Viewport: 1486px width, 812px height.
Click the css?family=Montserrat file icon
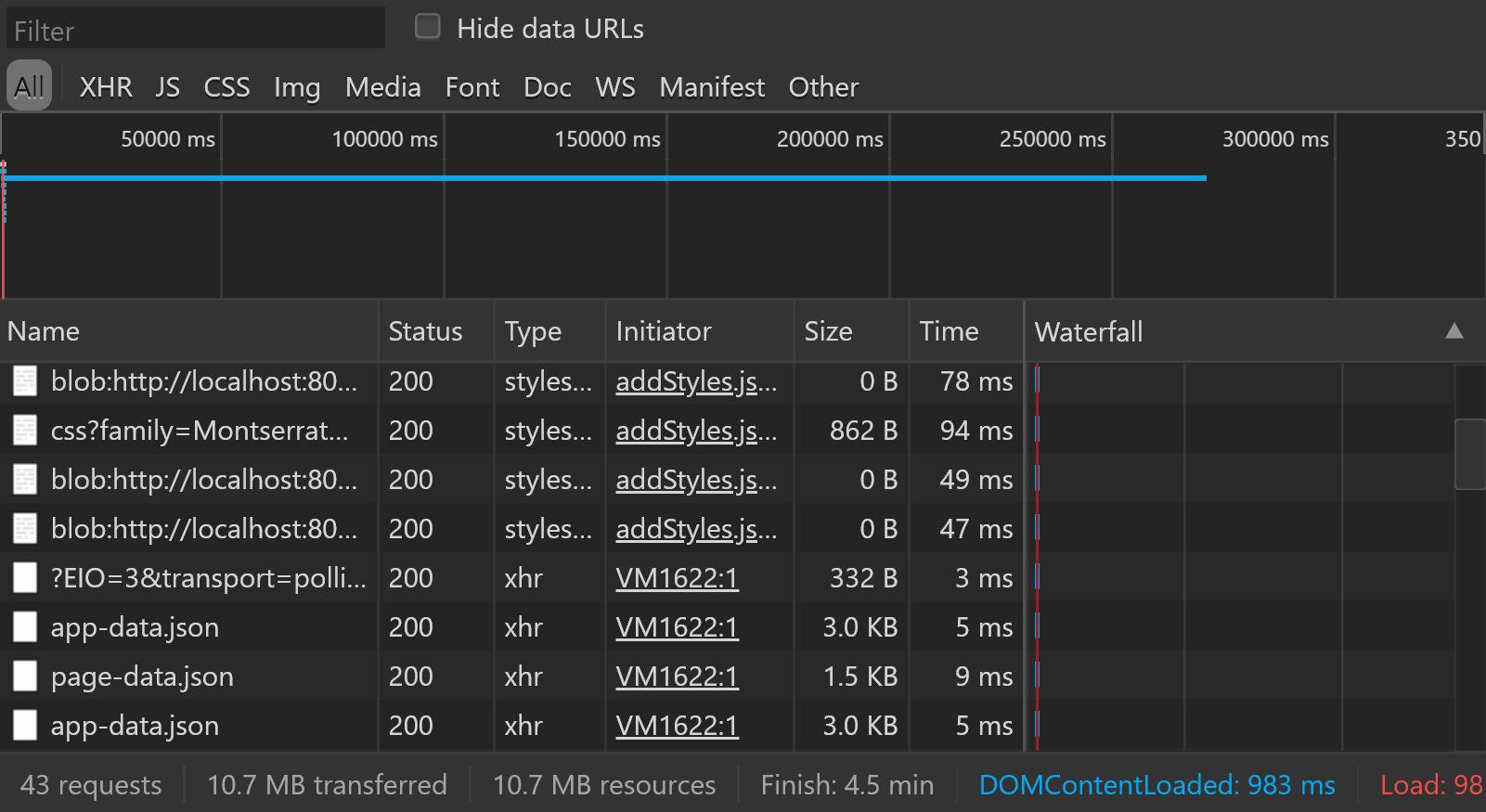click(x=25, y=431)
